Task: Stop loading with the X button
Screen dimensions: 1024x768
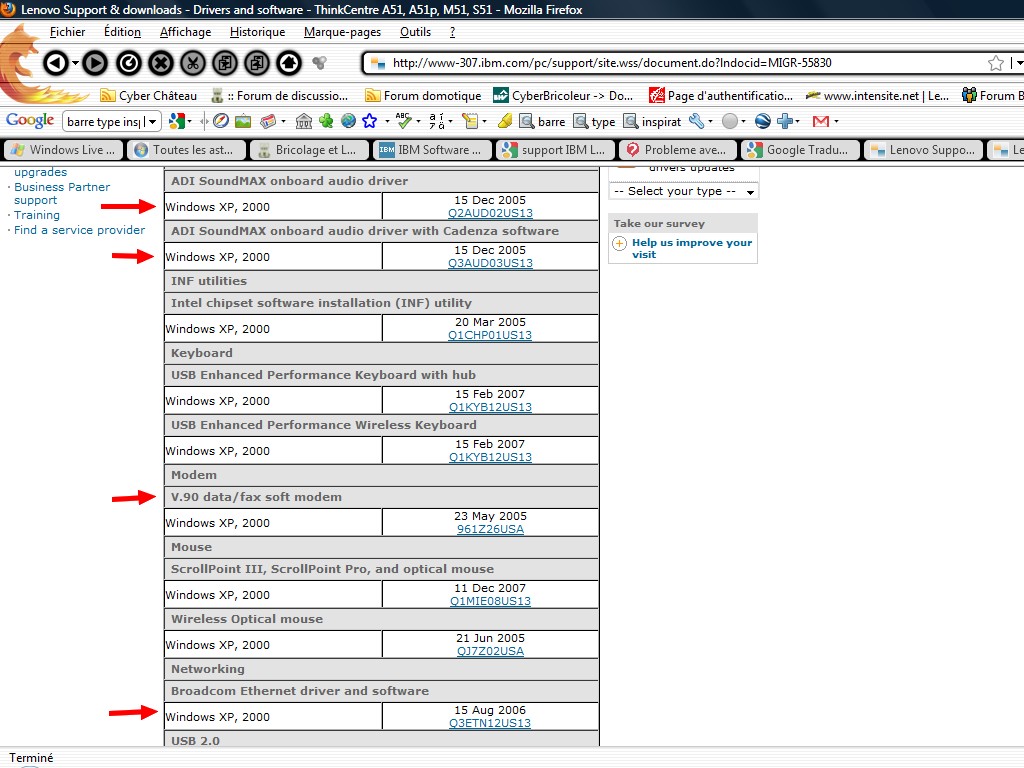Action: point(161,63)
